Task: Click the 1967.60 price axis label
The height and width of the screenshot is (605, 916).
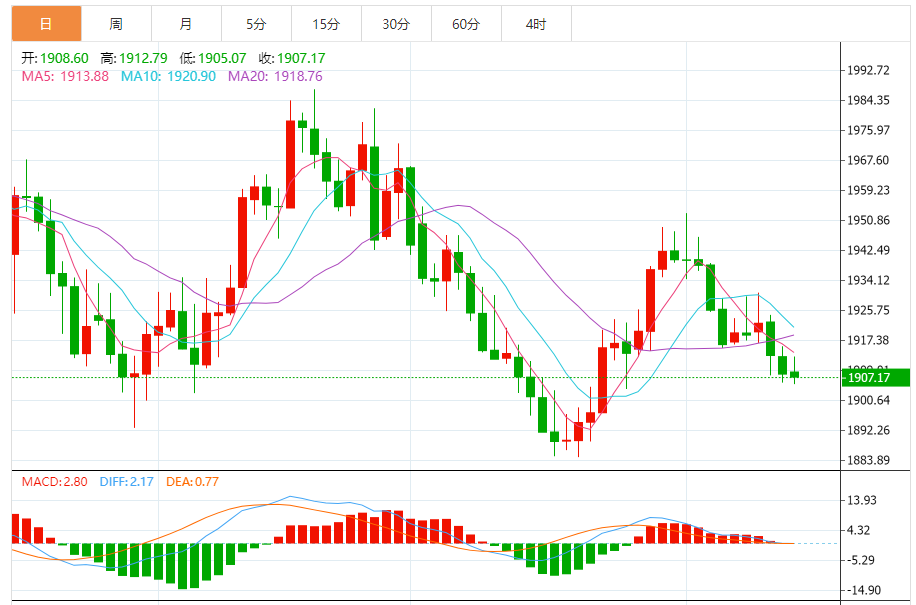Action: pyautogui.click(x=868, y=160)
